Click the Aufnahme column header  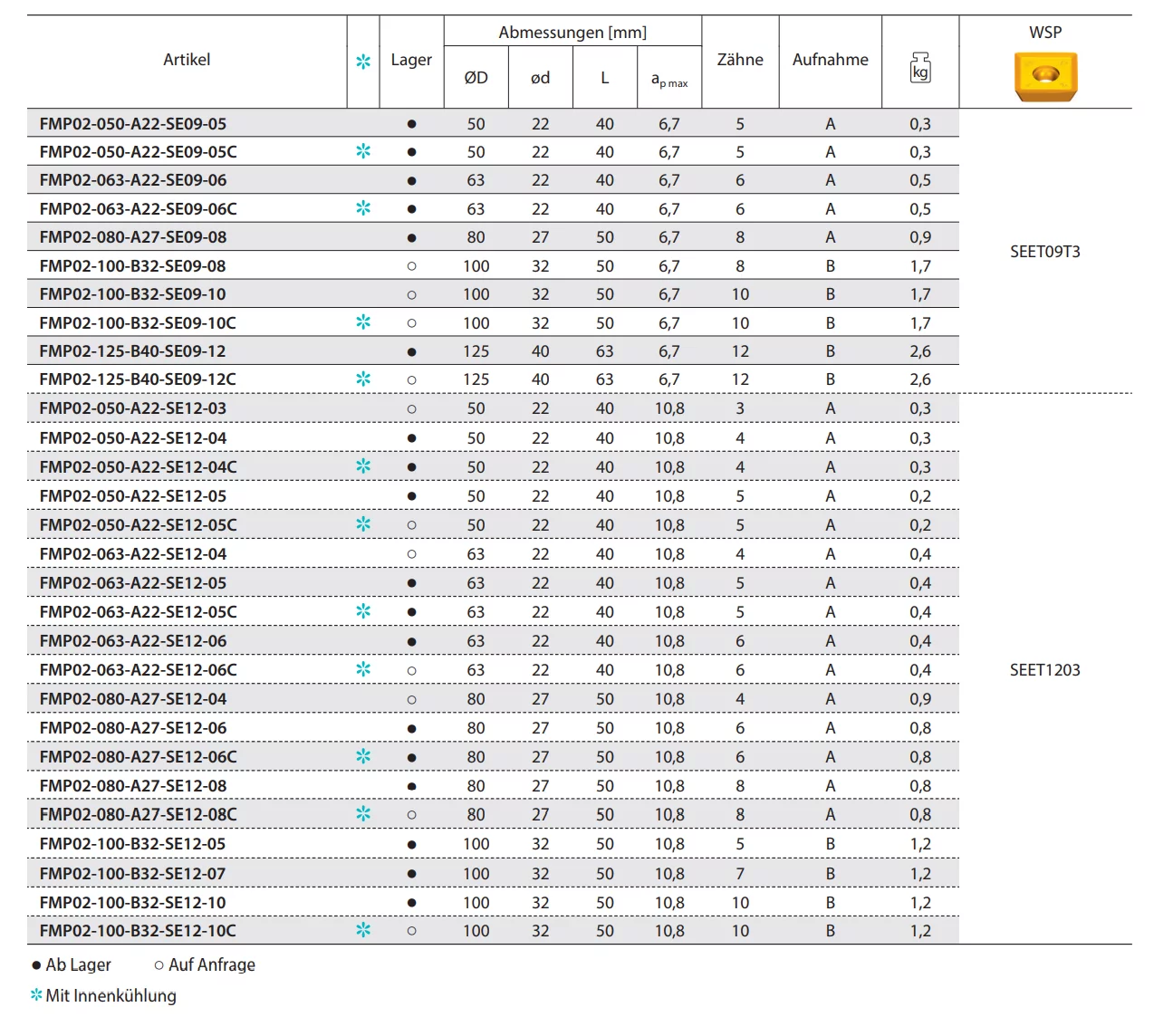point(830,60)
